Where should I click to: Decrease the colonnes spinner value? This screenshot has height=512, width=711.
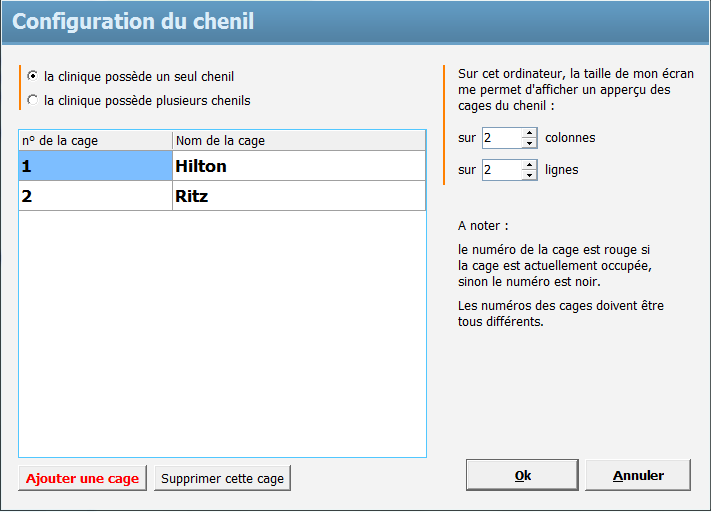529,143
